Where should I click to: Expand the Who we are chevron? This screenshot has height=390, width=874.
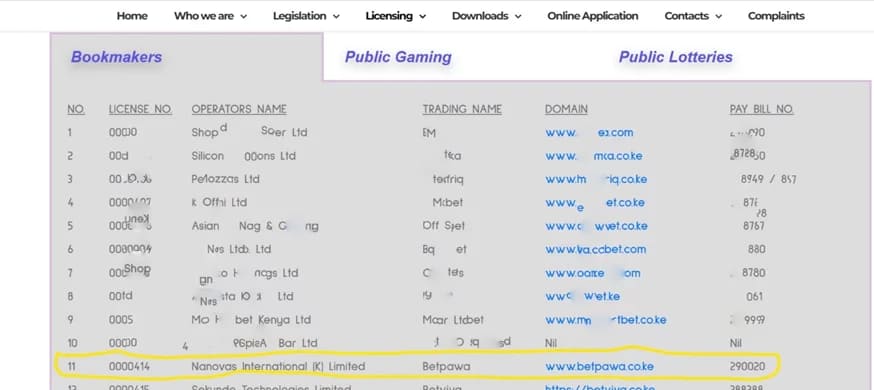click(244, 17)
